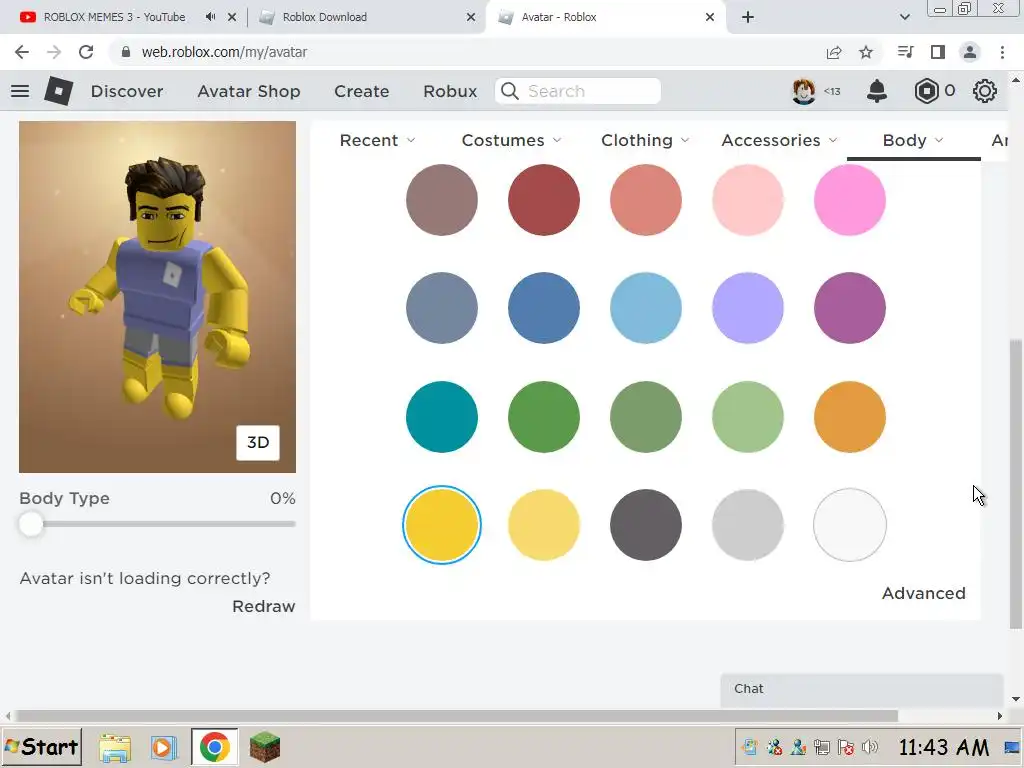Click the Redraw link
The width and height of the screenshot is (1024, 768).
(x=264, y=607)
